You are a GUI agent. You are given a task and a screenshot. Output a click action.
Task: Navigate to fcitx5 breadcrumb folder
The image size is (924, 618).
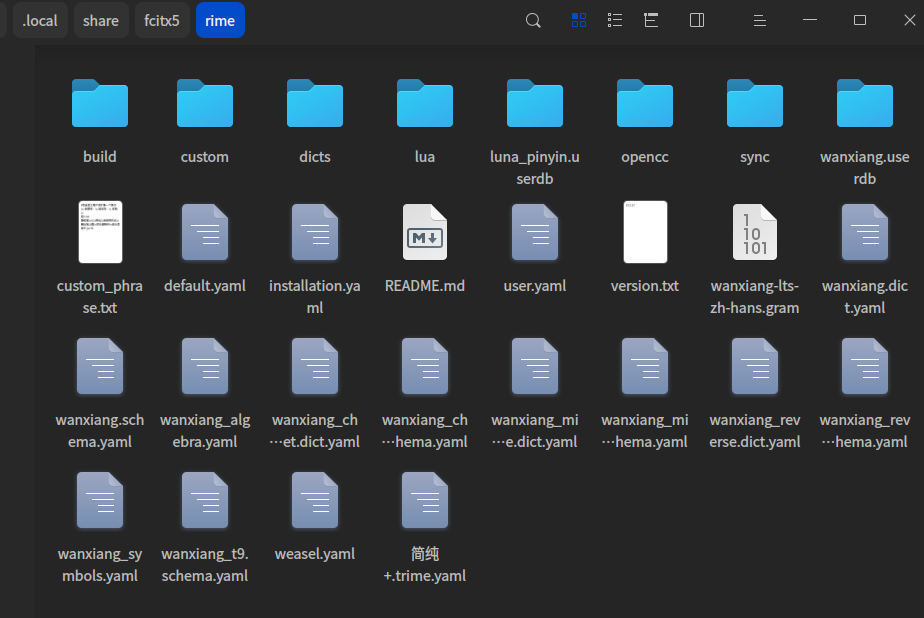pos(162,20)
